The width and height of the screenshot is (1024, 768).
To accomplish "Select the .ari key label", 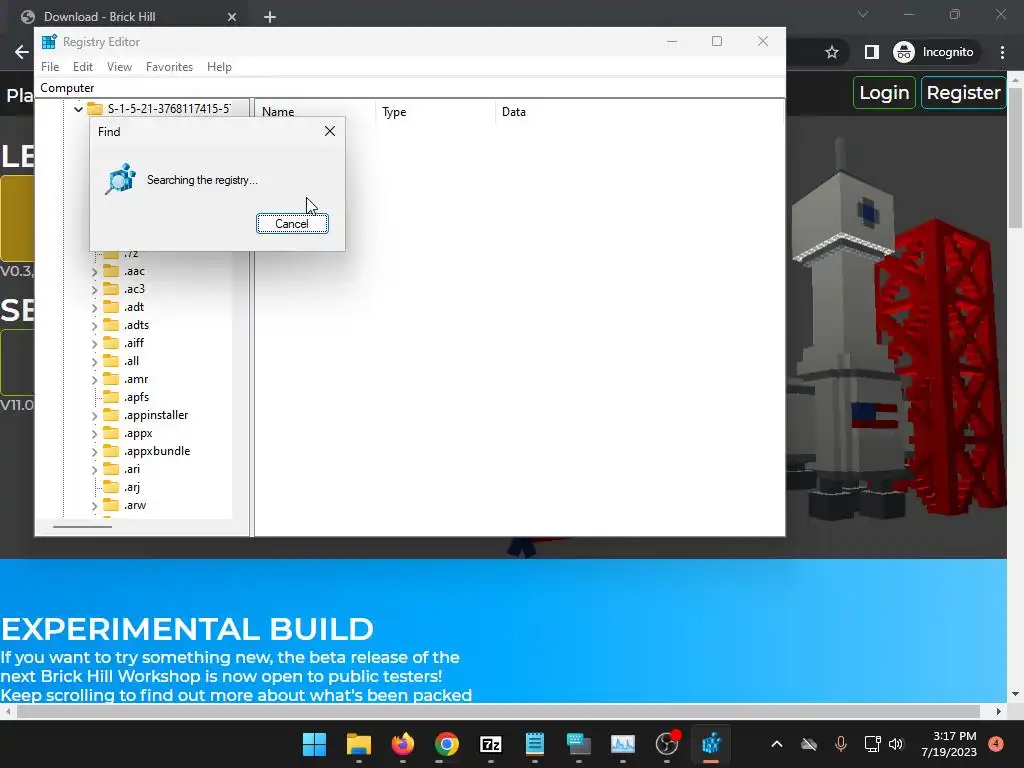I will [x=132, y=469].
